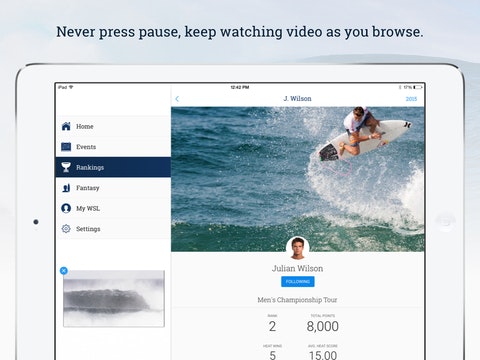This screenshot has width=480, height=360.
Task: Click the My WSL profile icon
Action: pos(66,208)
